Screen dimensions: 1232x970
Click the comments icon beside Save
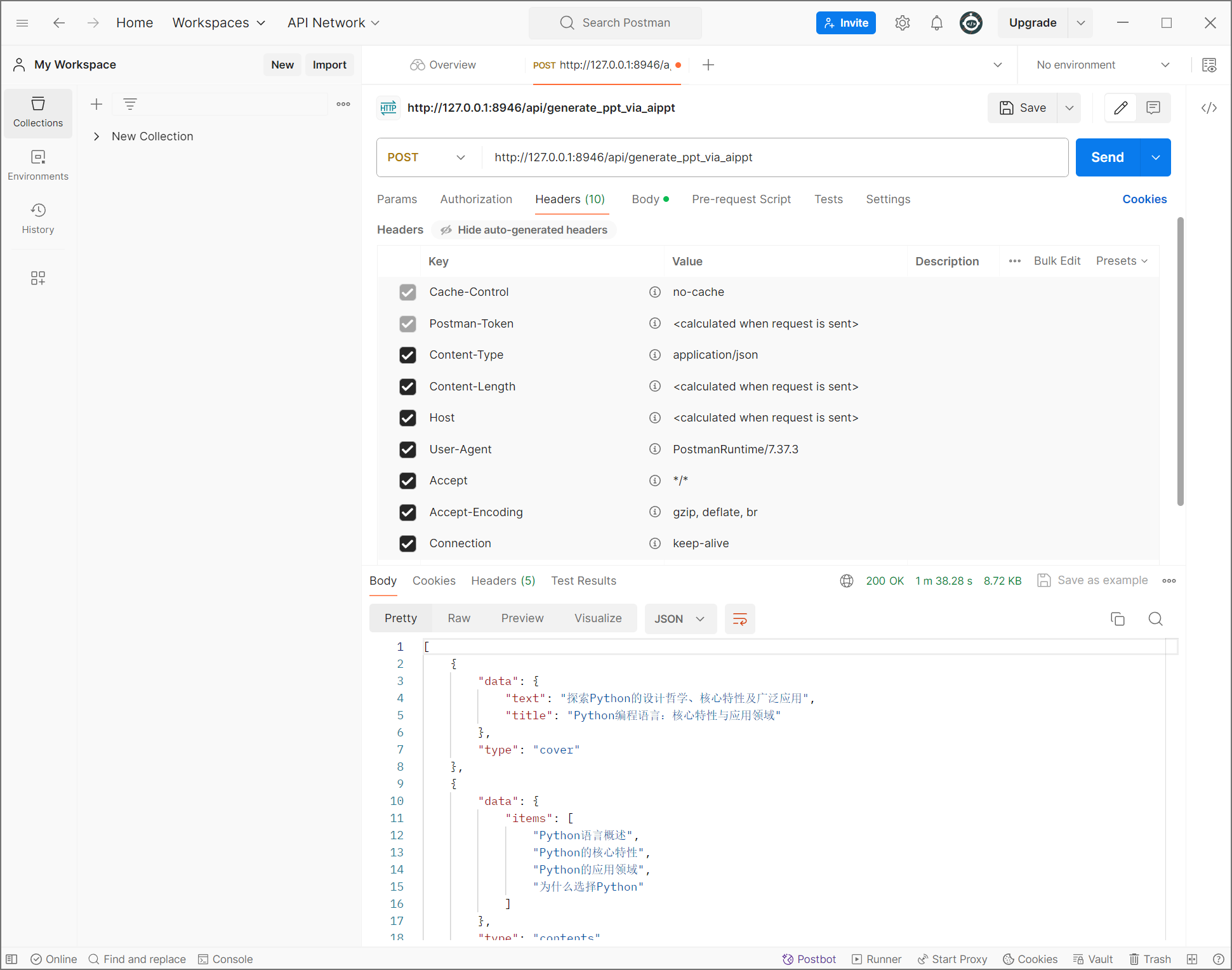click(1153, 108)
